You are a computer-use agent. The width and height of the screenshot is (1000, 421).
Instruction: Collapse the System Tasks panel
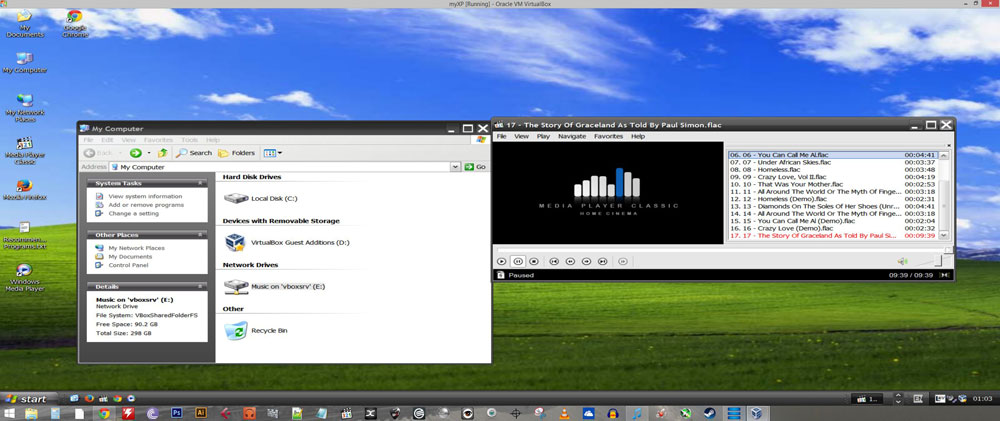point(200,183)
